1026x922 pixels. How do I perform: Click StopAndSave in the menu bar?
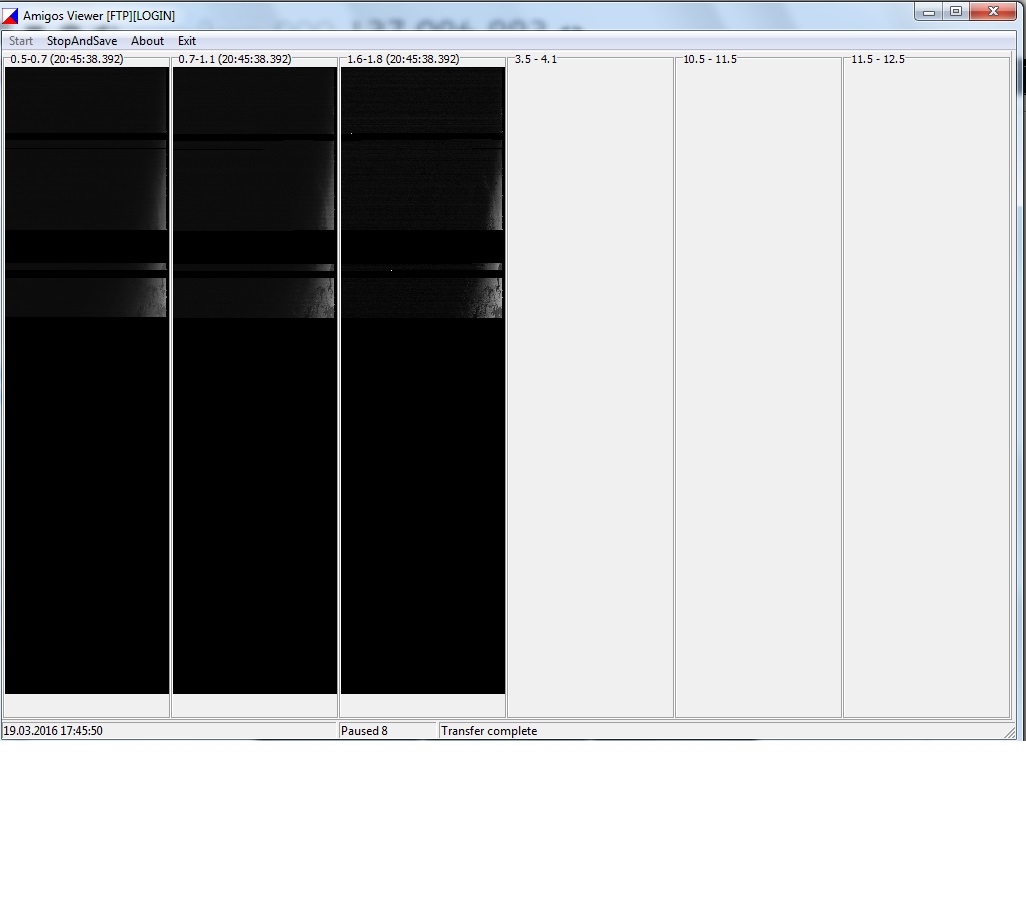pos(82,41)
